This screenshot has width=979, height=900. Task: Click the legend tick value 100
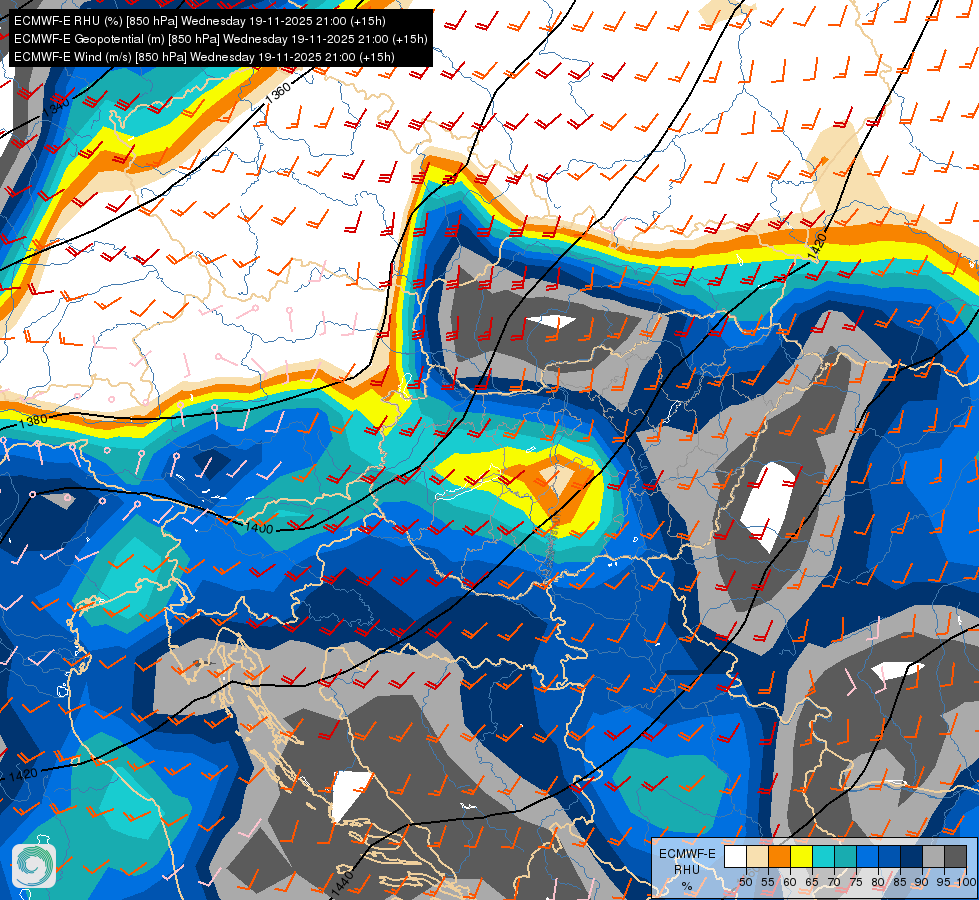pos(966,882)
